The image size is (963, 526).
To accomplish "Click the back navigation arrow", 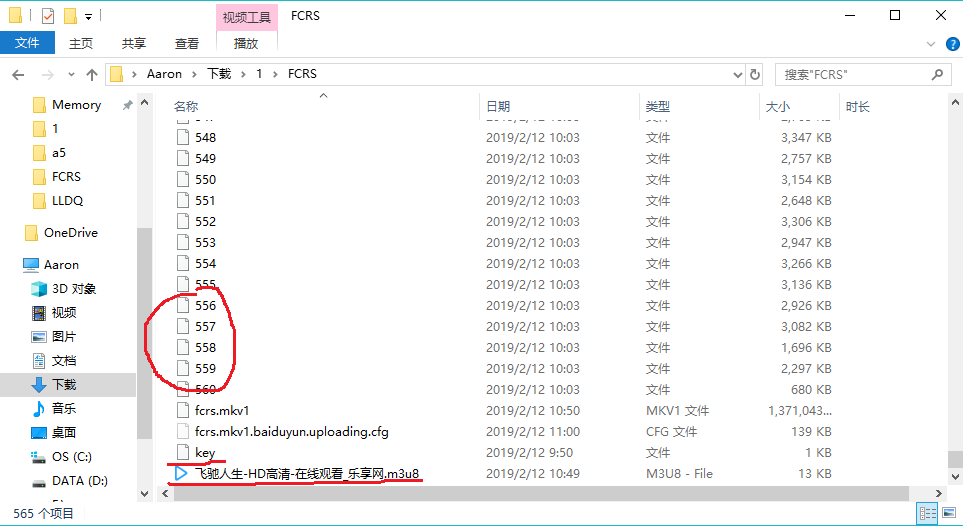I will pyautogui.click(x=19, y=74).
